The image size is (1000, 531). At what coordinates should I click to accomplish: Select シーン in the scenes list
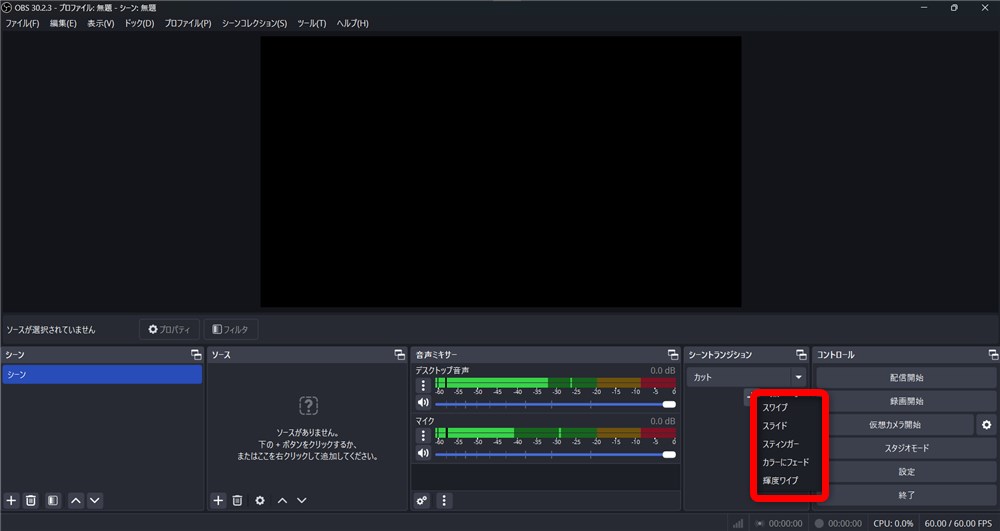click(x=102, y=374)
